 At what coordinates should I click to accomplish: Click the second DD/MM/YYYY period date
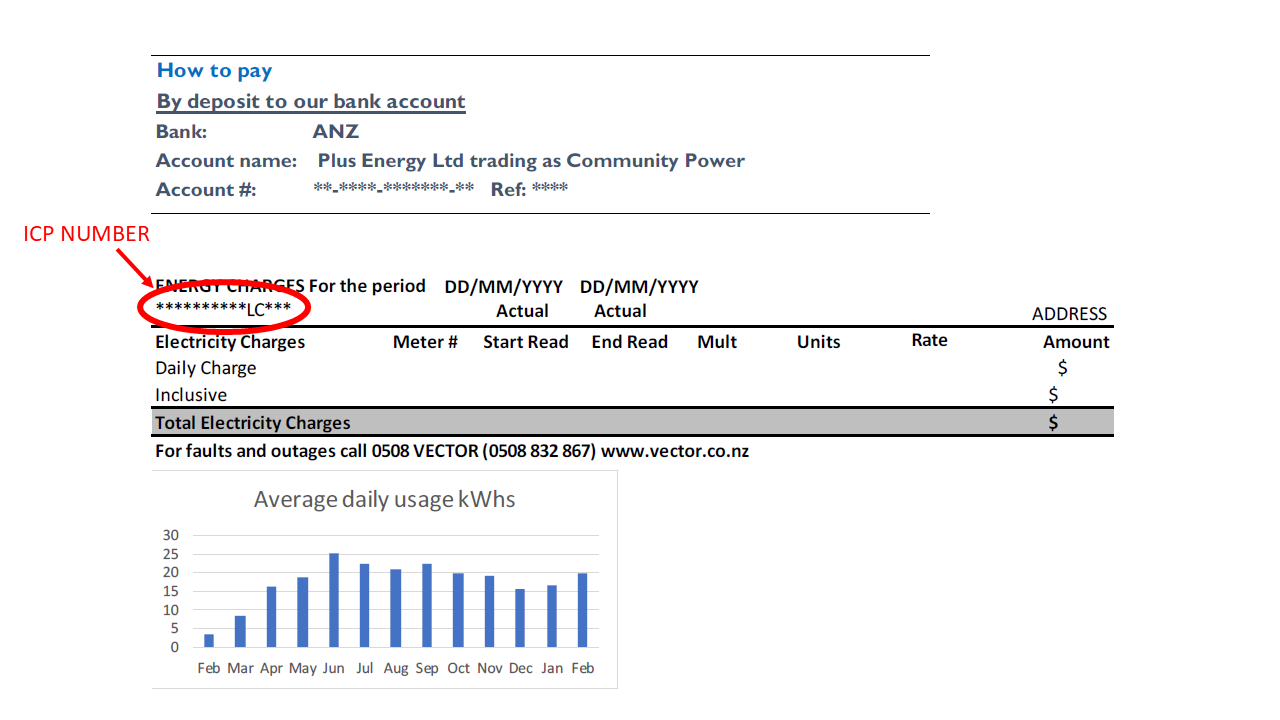(x=638, y=287)
